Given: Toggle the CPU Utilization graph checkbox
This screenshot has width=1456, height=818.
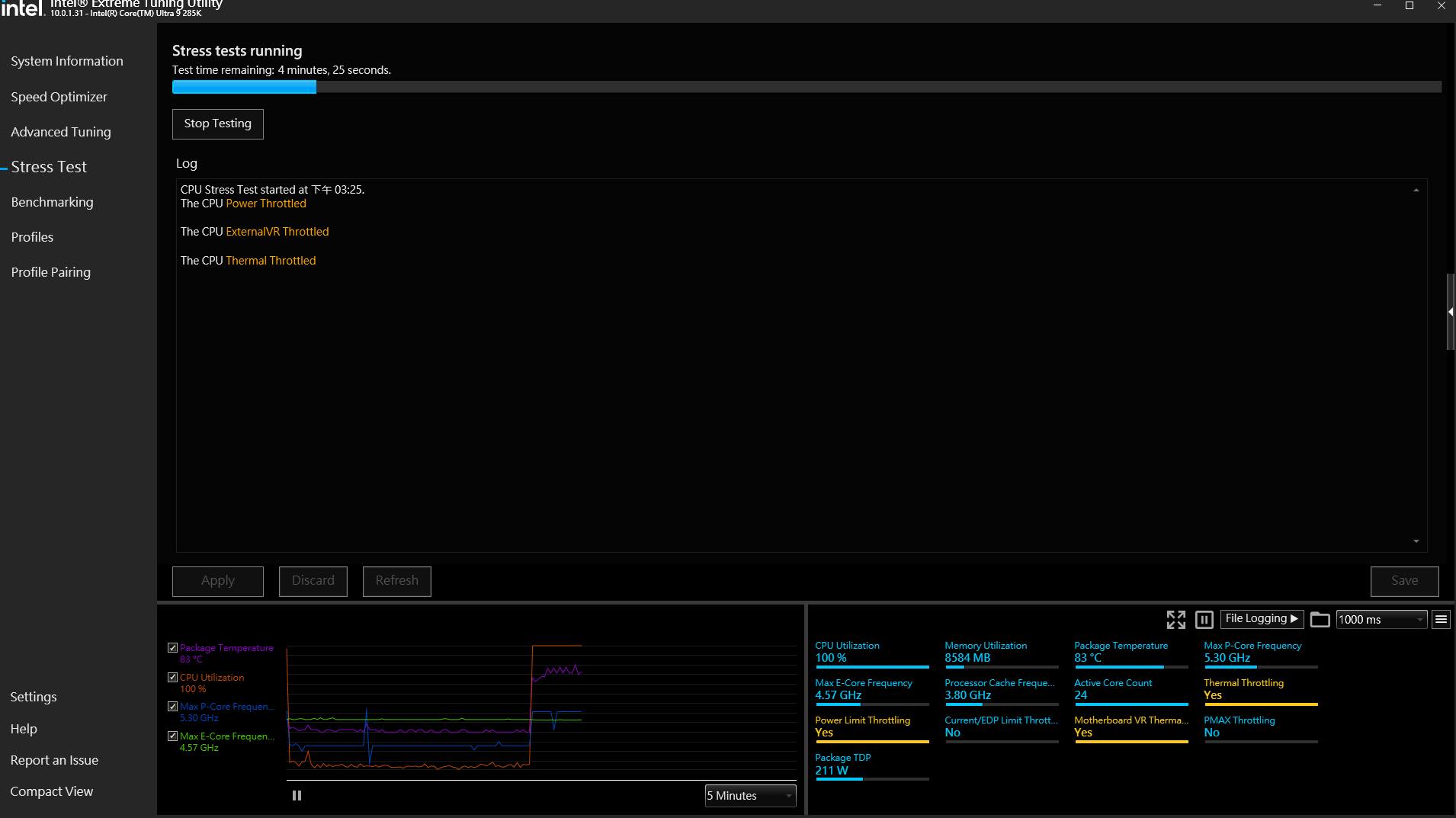Looking at the screenshot, I should click(172, 678).
